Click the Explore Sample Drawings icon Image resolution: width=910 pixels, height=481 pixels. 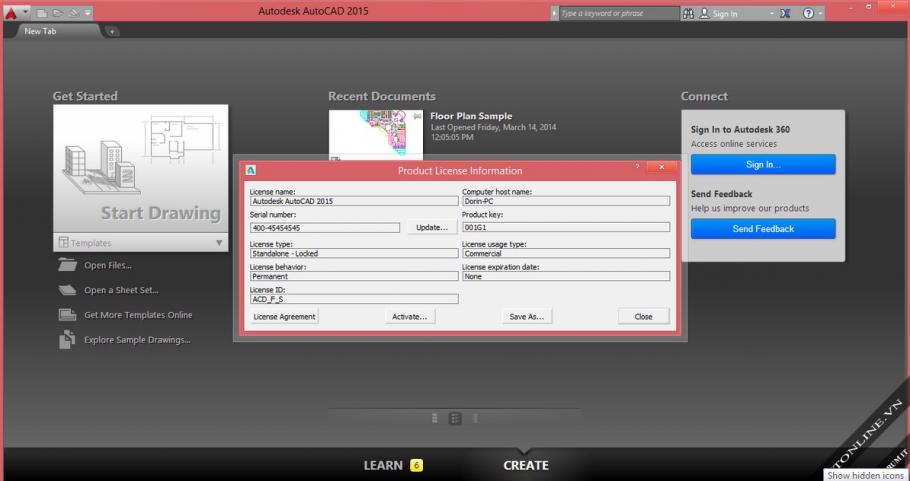67,340
